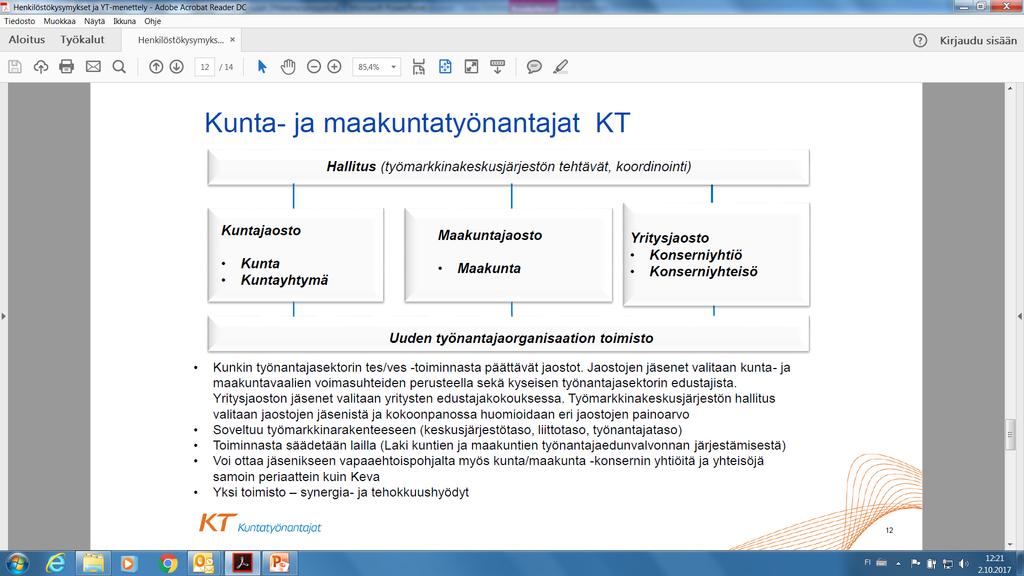Click Kirjaudu sisään to sign in
1024x576 pixels.
coord(978,40)
